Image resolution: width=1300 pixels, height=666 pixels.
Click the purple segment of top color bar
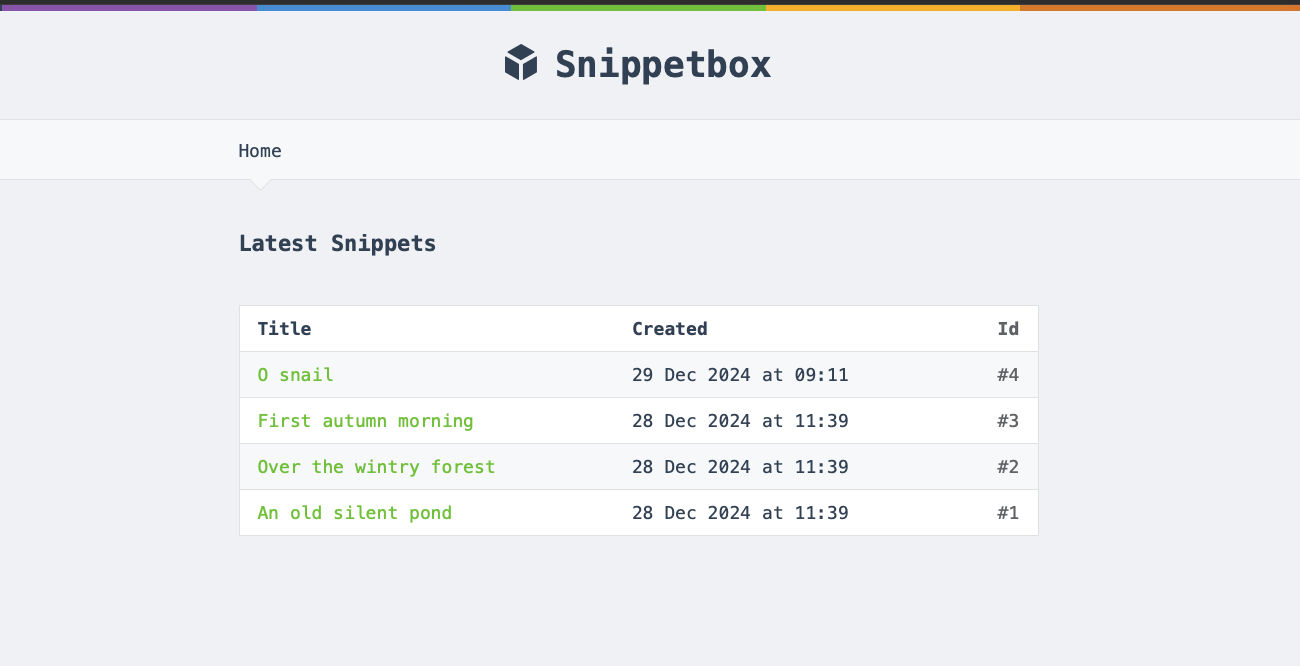pyautogui.click(x=128, y=6)
